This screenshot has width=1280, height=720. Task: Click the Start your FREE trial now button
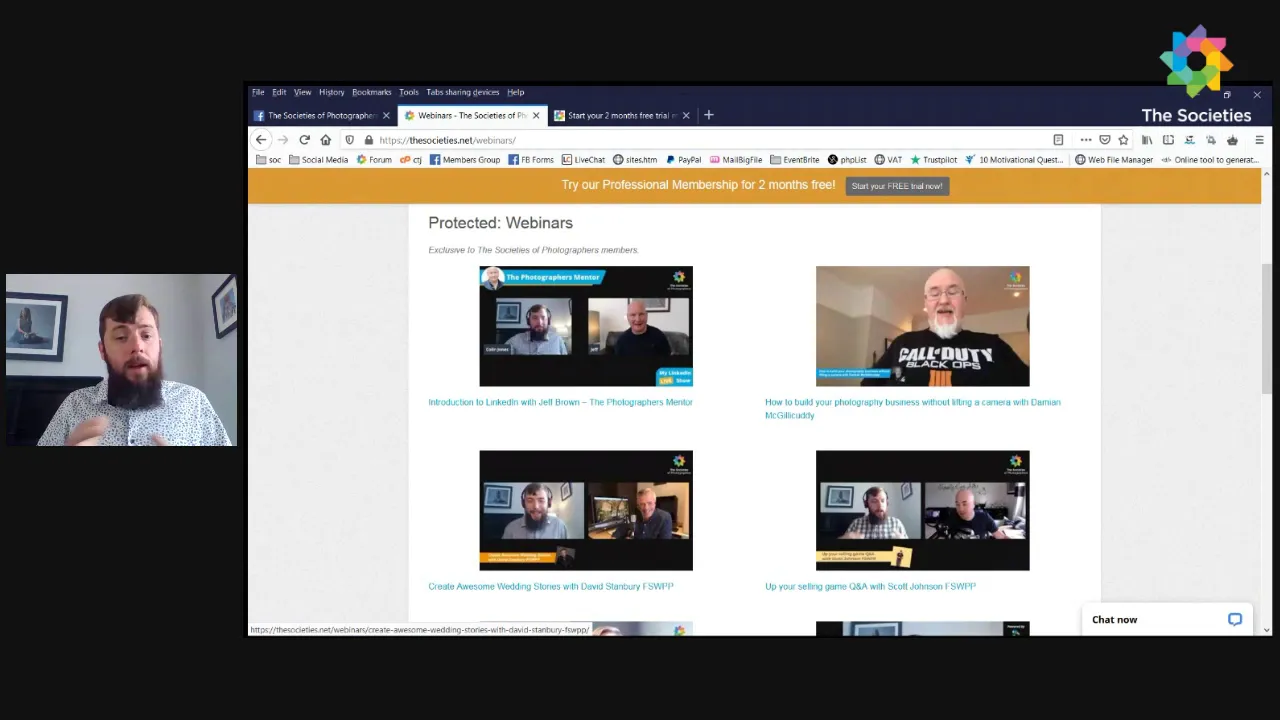[x=897, y=186]
